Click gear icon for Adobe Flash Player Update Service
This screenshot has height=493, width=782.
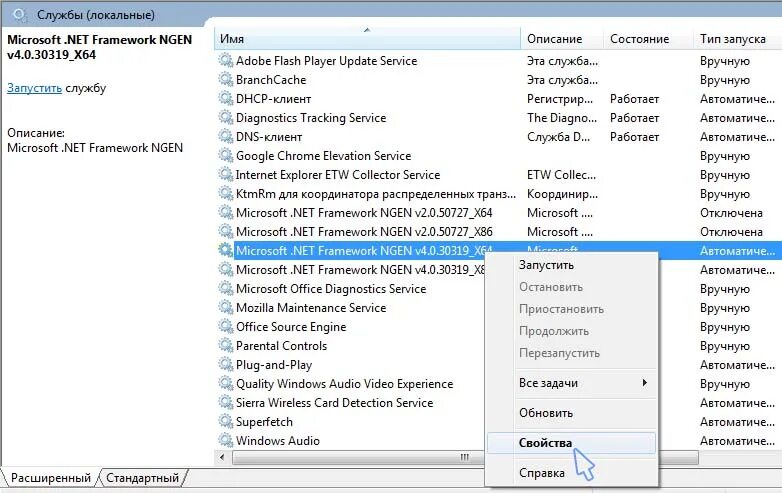(x=225, y=61)
